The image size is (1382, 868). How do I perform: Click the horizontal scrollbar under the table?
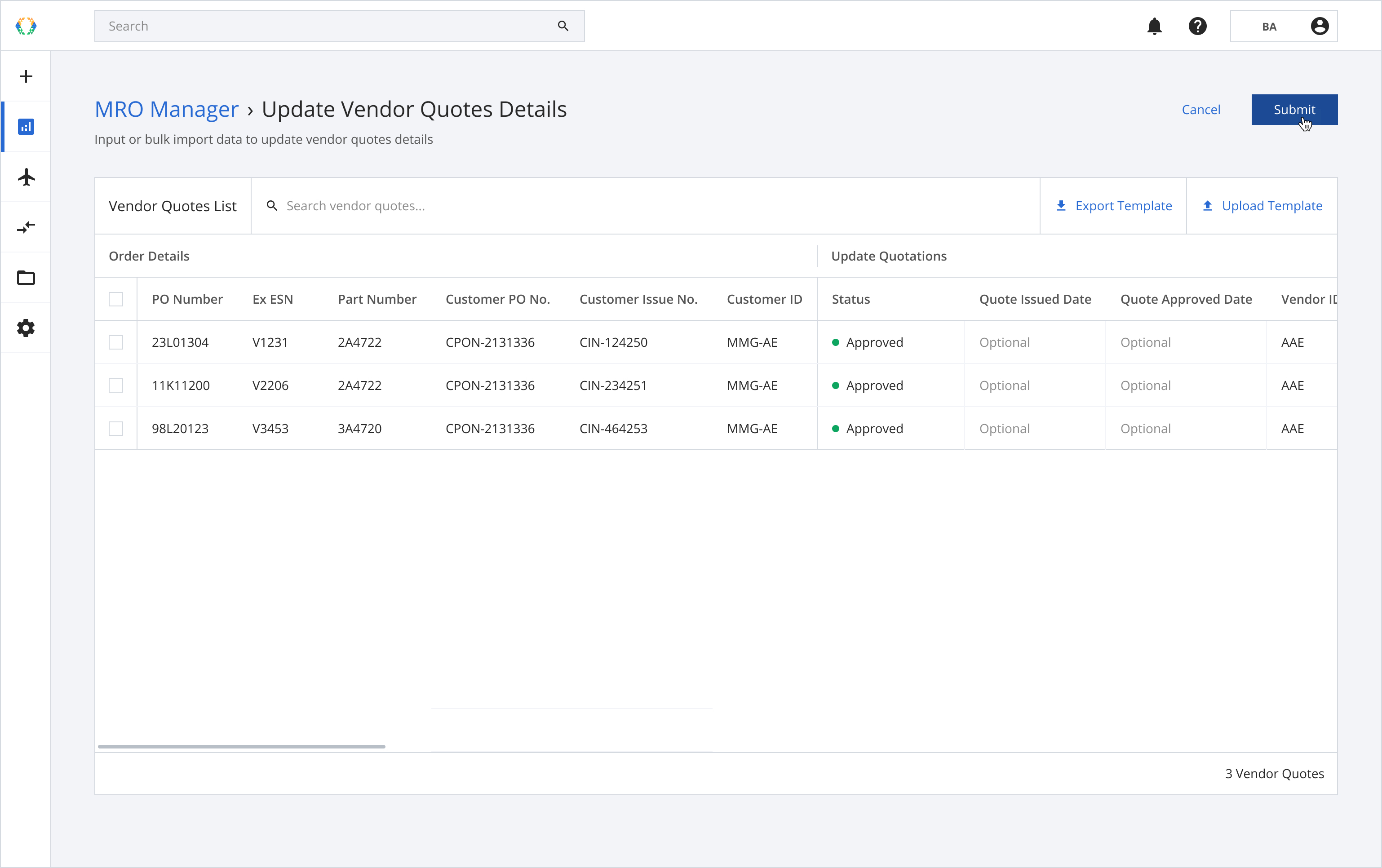click(x=242, y=746)
